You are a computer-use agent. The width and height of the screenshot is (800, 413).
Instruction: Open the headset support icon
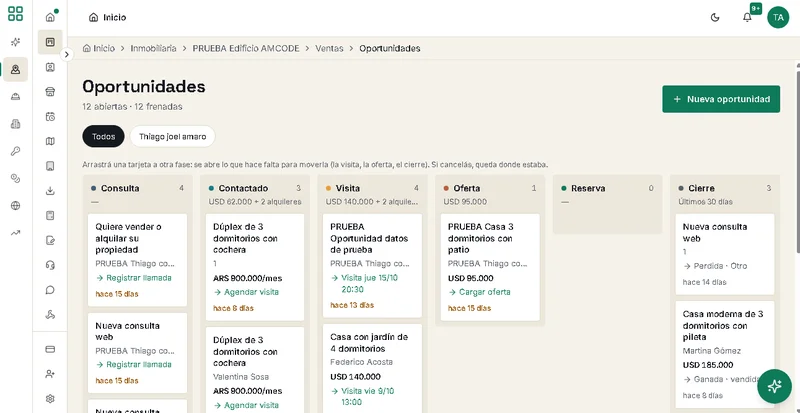pyautogui.click(x=50, y=265)
